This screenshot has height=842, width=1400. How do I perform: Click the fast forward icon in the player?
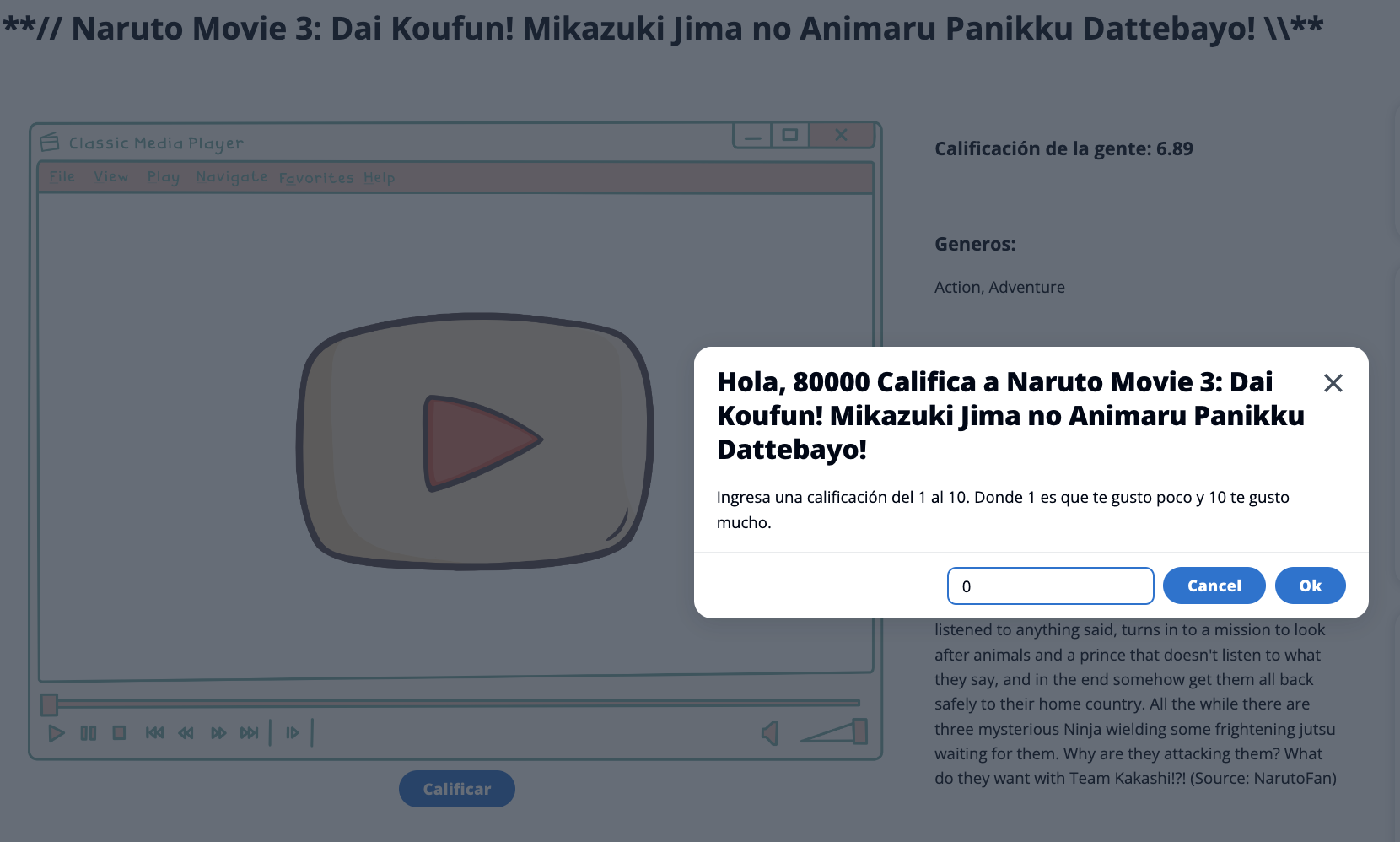coord(218,733)
